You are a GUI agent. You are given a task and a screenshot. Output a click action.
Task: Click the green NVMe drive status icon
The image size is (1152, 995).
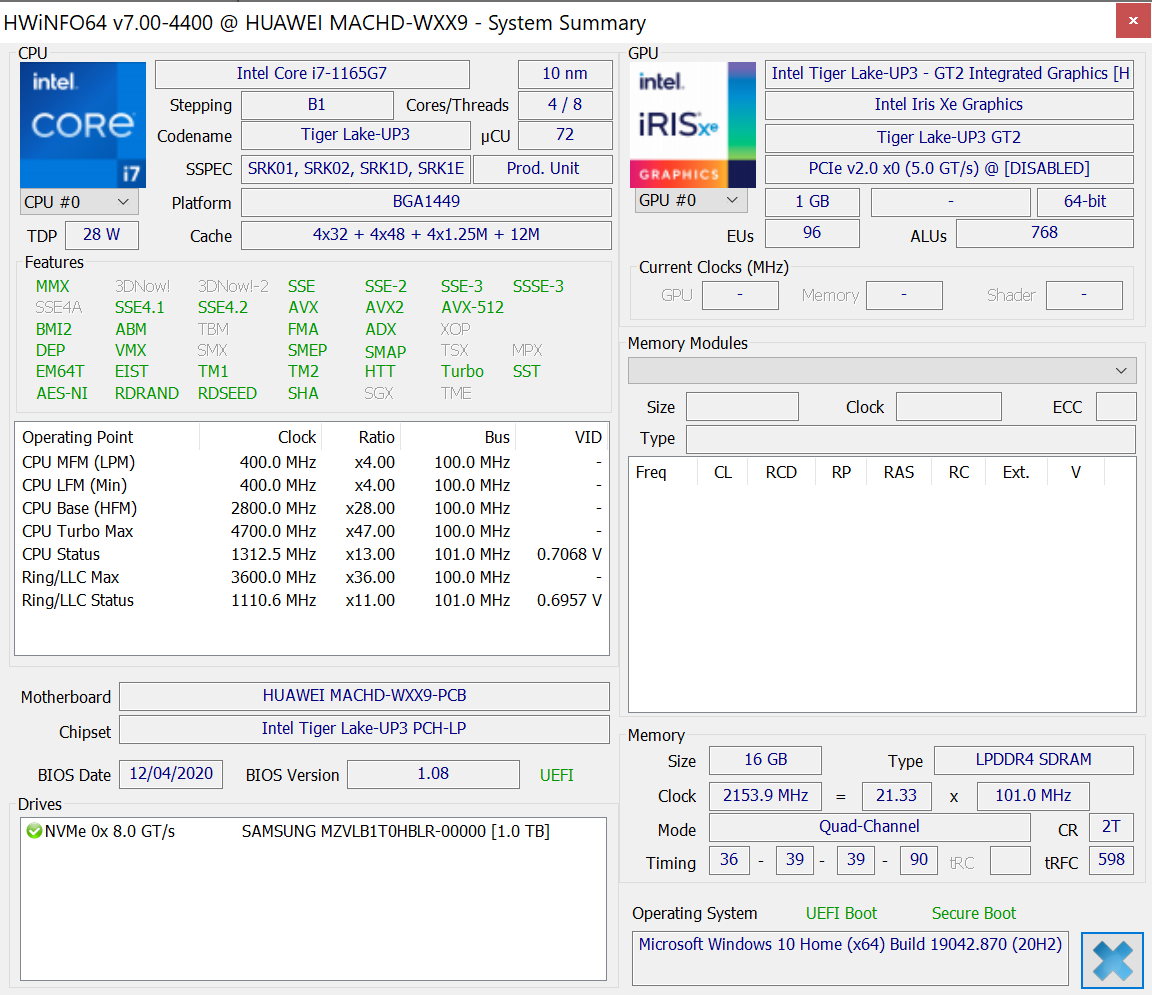pyautogui.click(x=34, y=831)
